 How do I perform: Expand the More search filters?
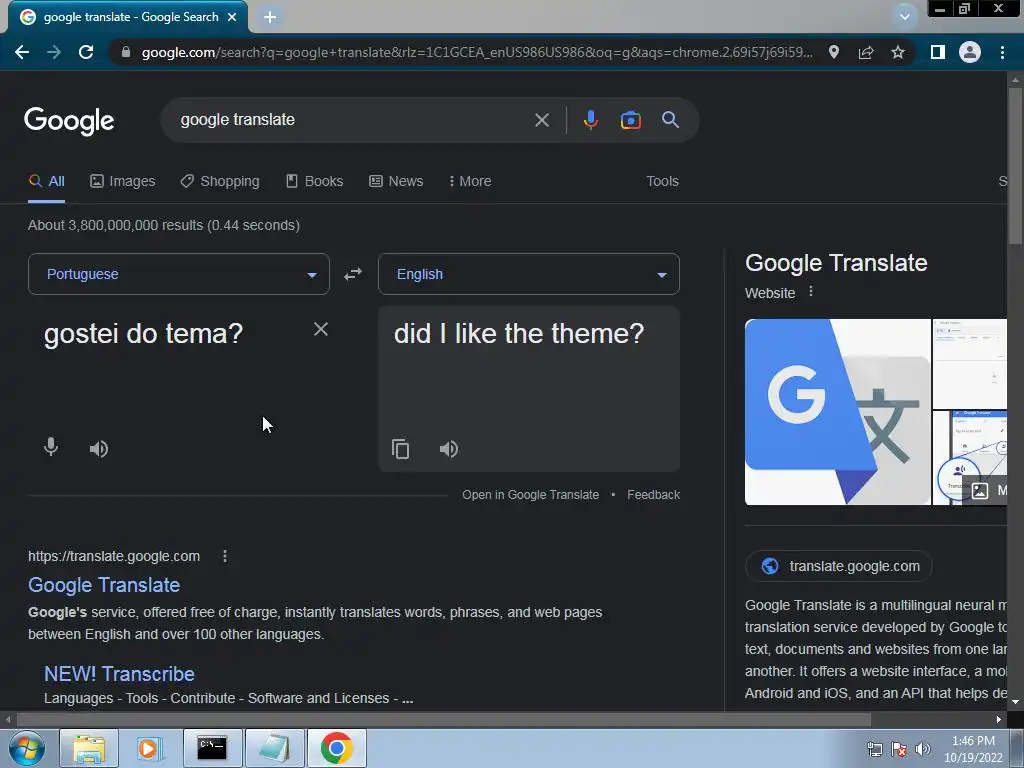[x=470, y=182]
